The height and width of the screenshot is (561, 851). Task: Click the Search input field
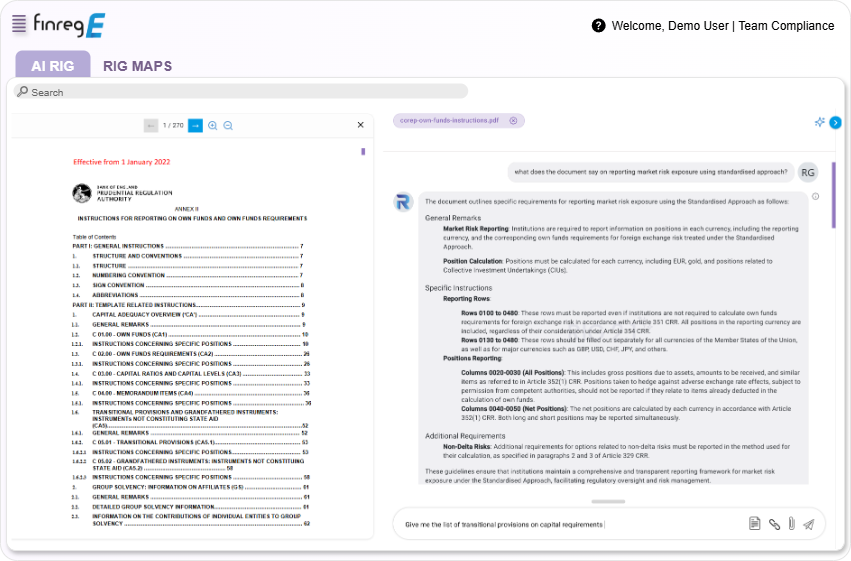pos(240,92)
